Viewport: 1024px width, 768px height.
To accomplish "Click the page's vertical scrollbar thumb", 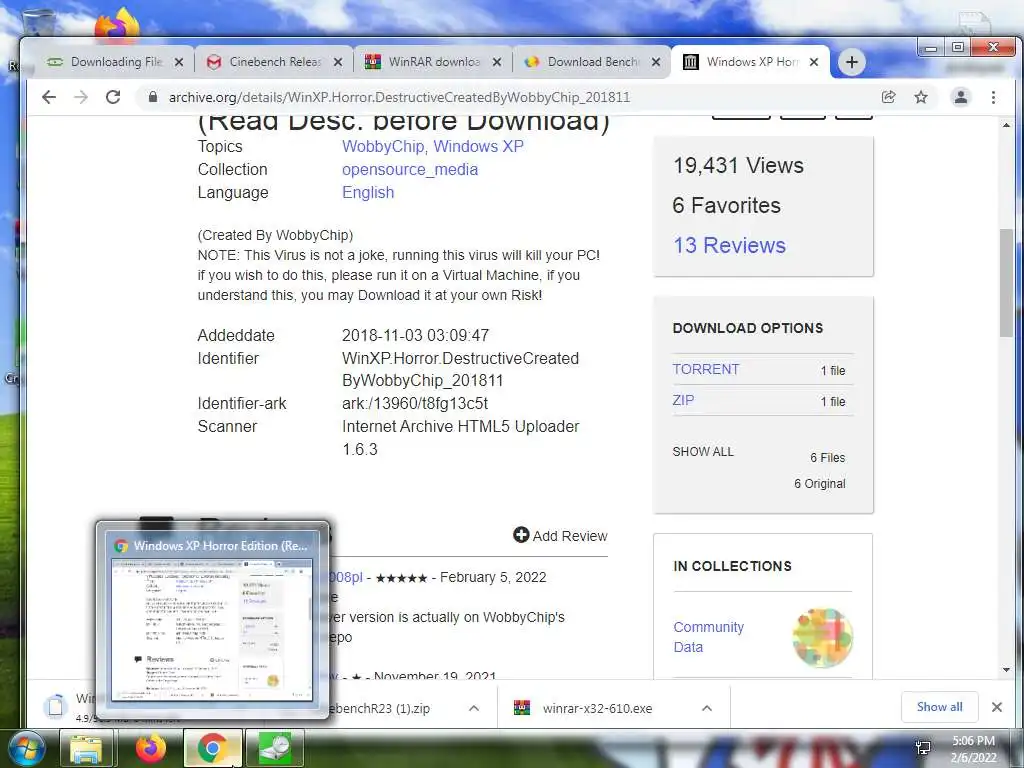I will coord(1006,282).
